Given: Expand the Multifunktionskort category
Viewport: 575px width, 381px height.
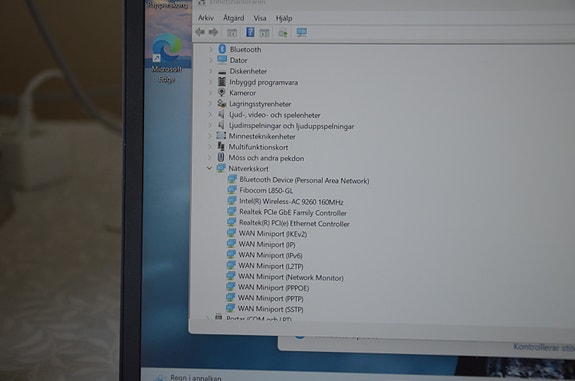Looking at the screenshot, I should (x=210, y=147).
